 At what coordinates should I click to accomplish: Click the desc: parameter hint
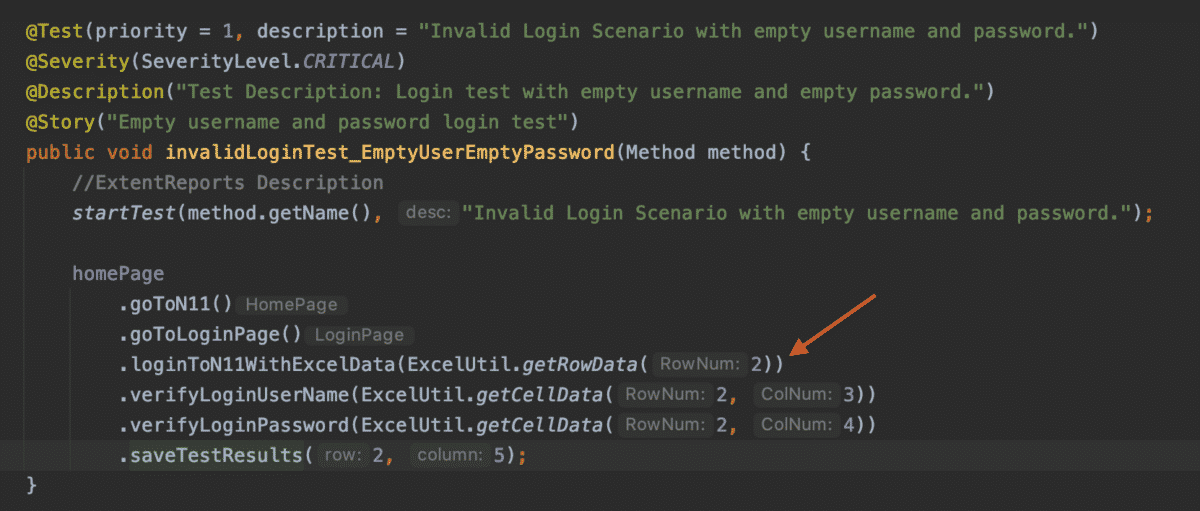coord(428,214)
